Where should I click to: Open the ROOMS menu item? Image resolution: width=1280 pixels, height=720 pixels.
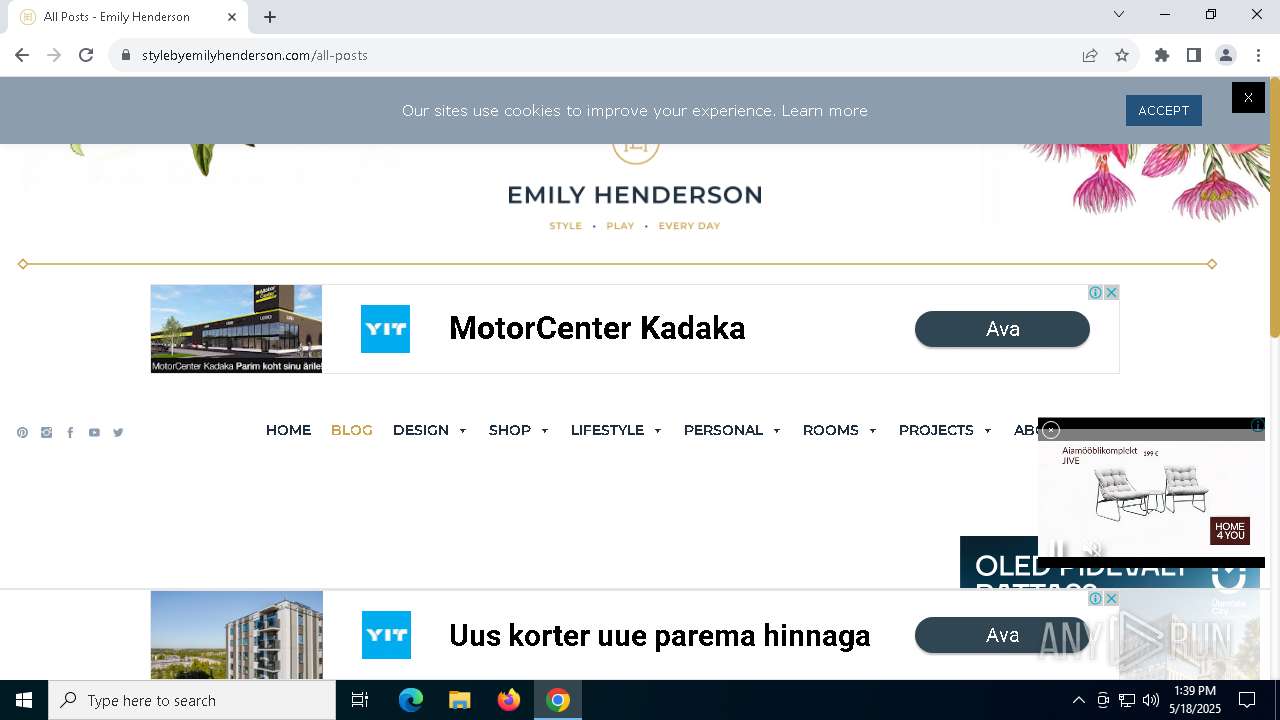click(831, 430)
